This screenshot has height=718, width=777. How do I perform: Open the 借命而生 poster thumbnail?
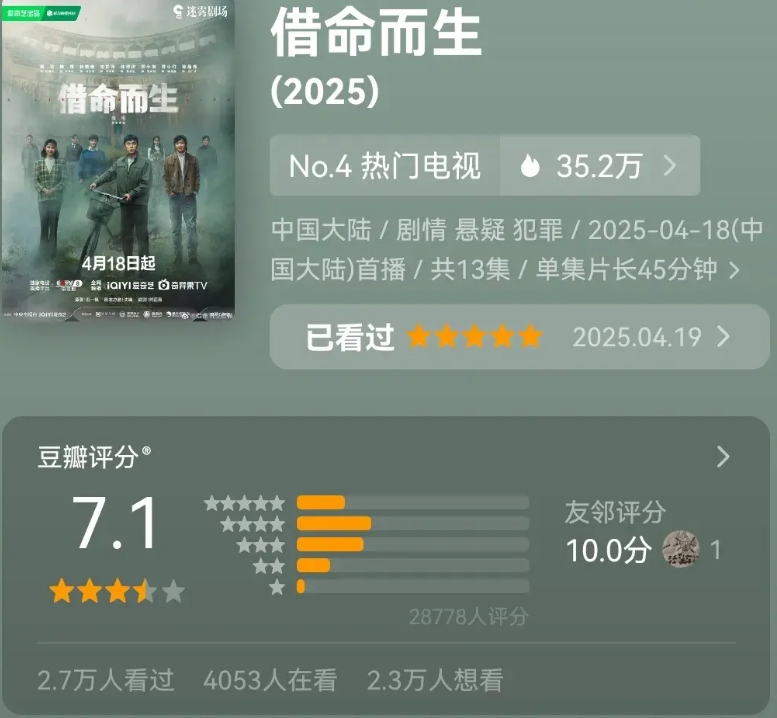click(118, 160)
